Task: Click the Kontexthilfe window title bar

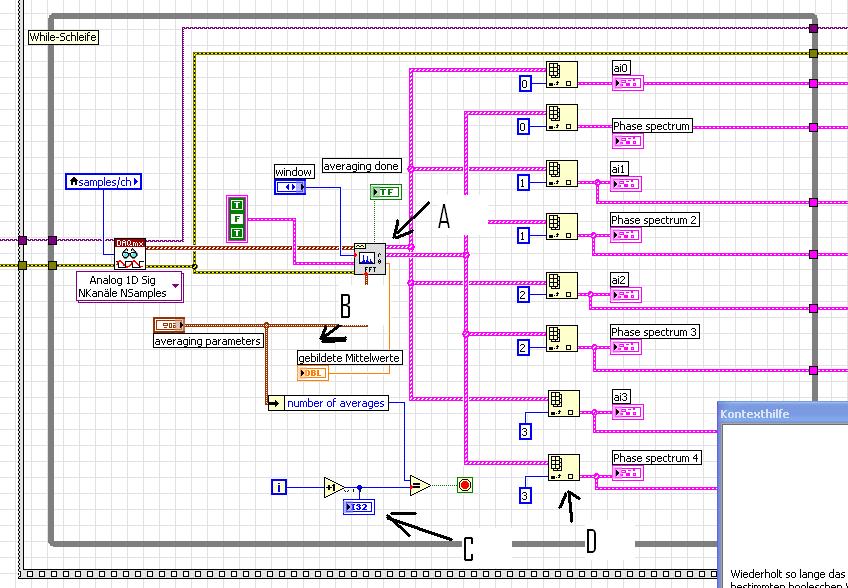Action: click(783, 413)
